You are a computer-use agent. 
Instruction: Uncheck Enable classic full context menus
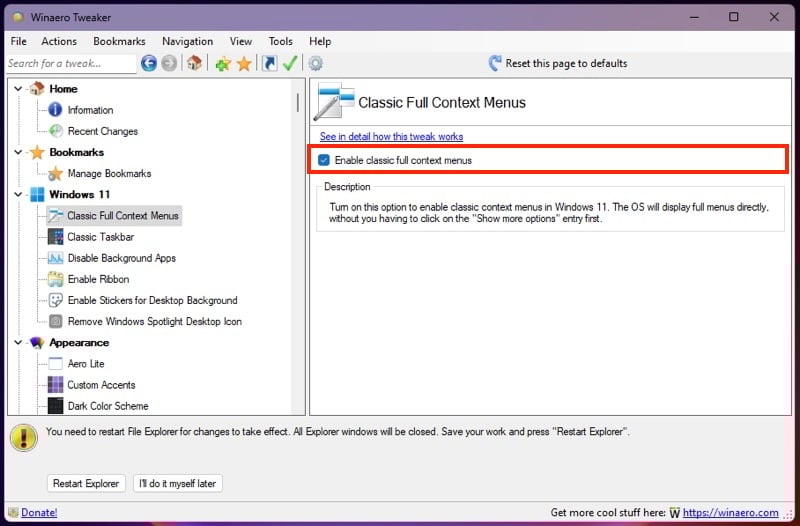tap(323, 160)
